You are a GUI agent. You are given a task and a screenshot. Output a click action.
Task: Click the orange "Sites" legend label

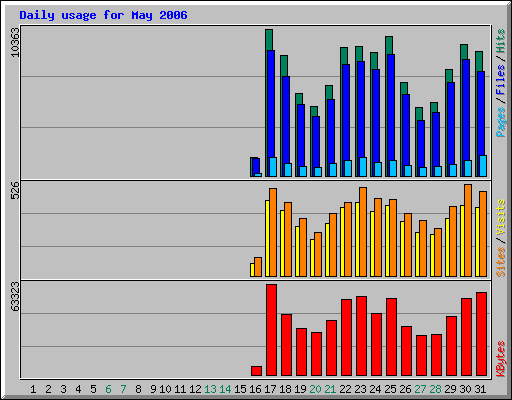(500, 262)
